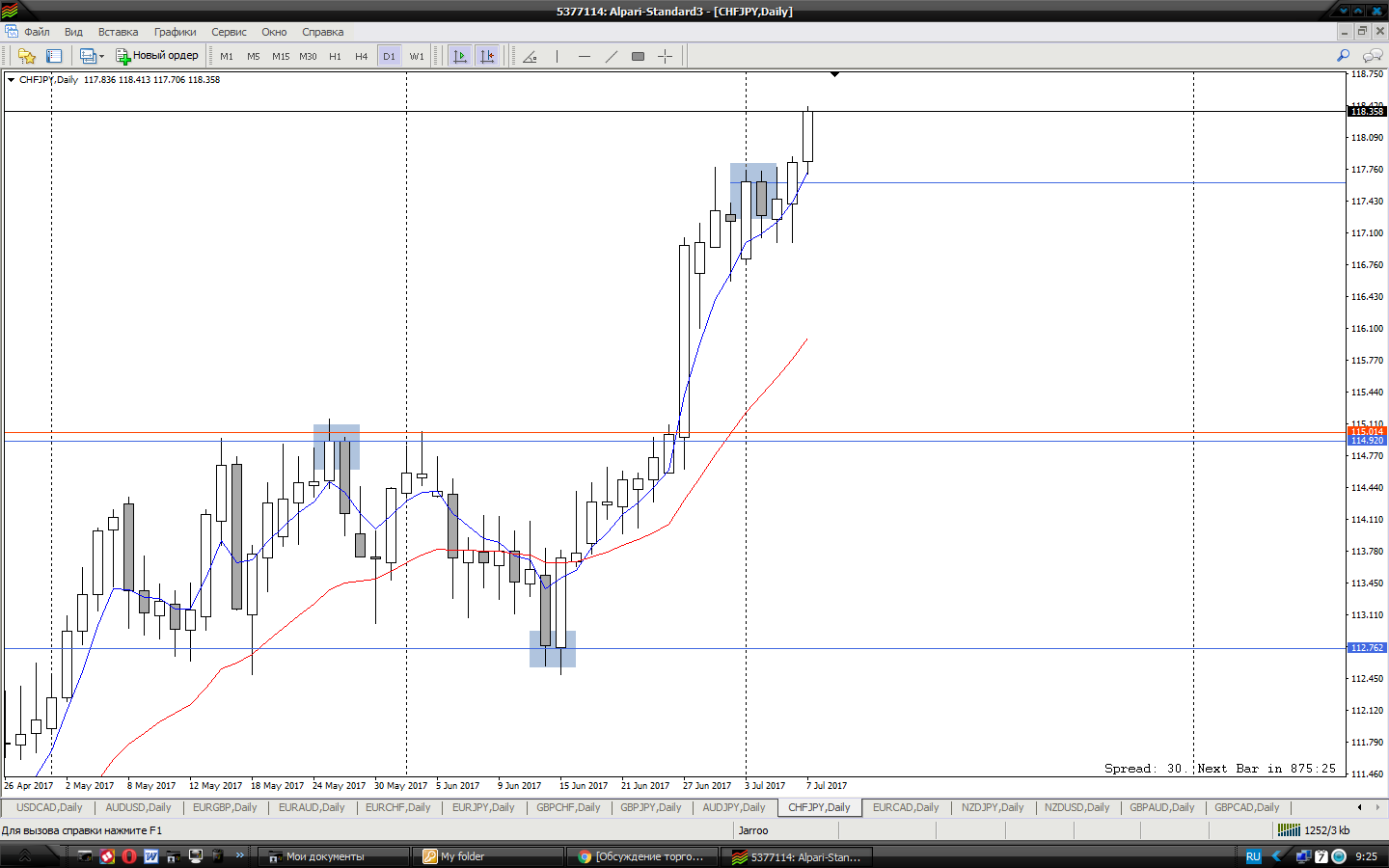Image resolution: width=1389 pixels, height=868 pixels.
Task: Open the Chrome Обсуждение торго taskbar window
Action: click(x=641, y=856)
